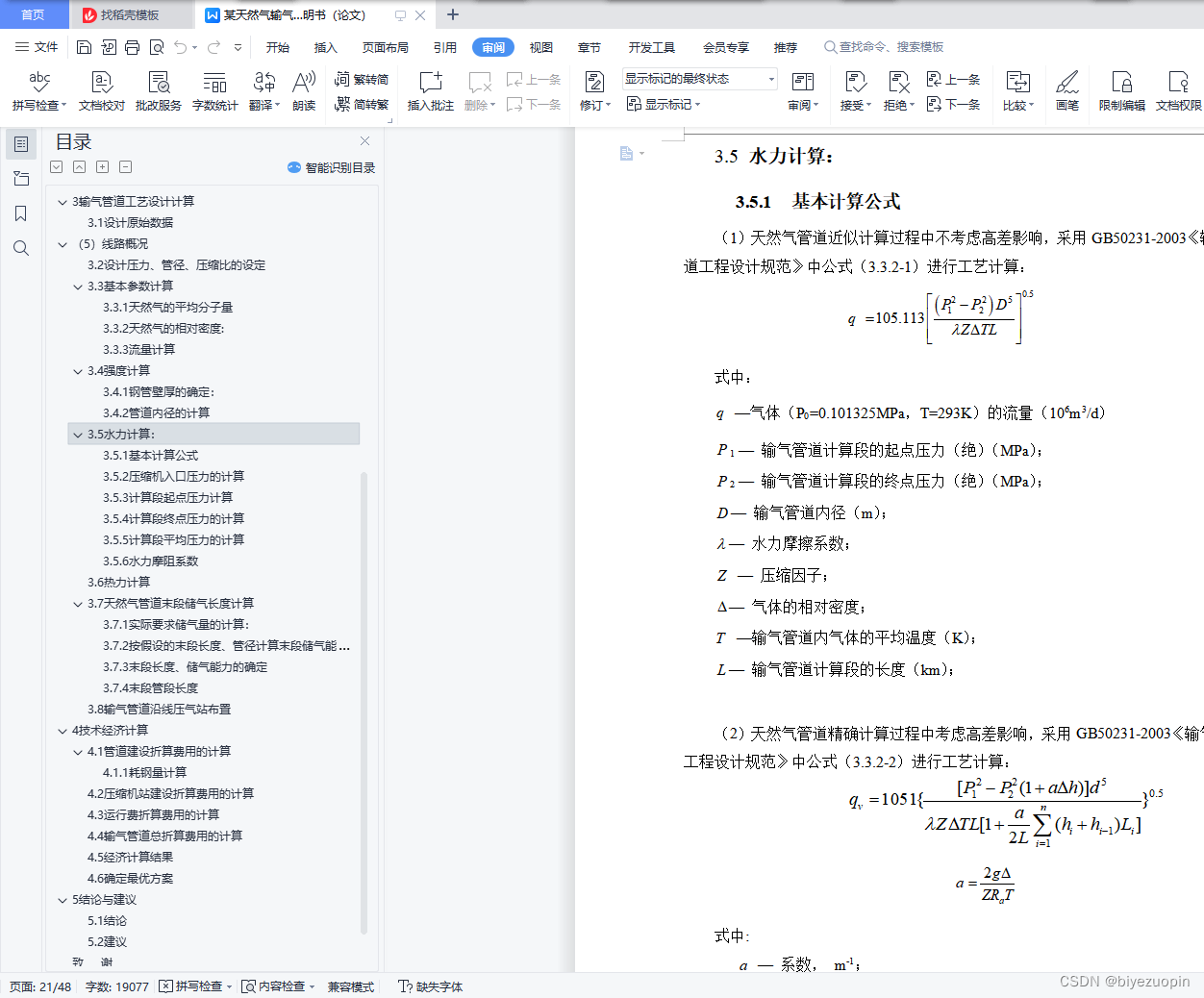The width and height of the screenshot is (1204, 998).
Task: Switch to the 首页 home tab
Action: 33,14
